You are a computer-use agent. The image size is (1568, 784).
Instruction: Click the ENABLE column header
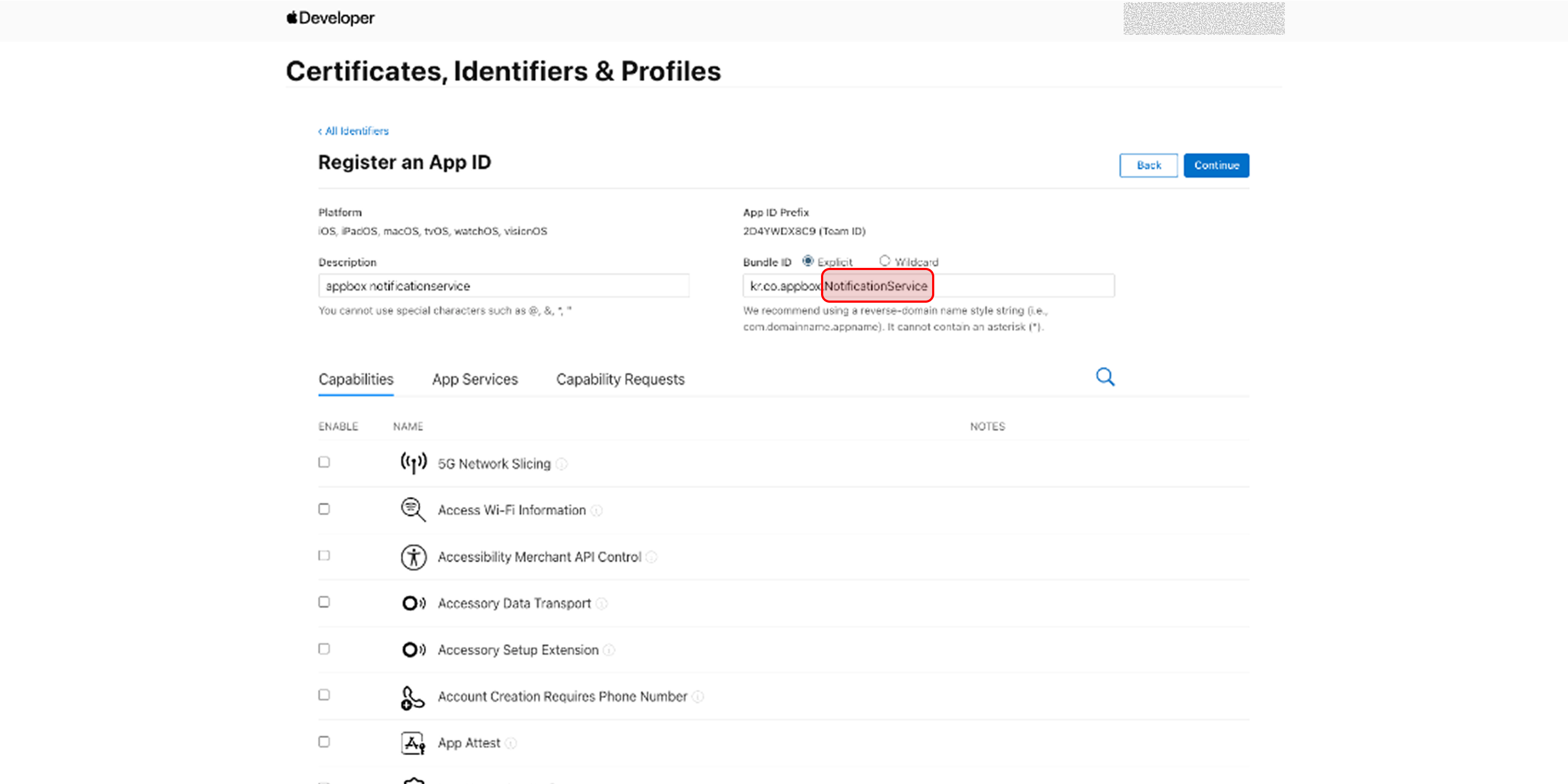(338, 427)
